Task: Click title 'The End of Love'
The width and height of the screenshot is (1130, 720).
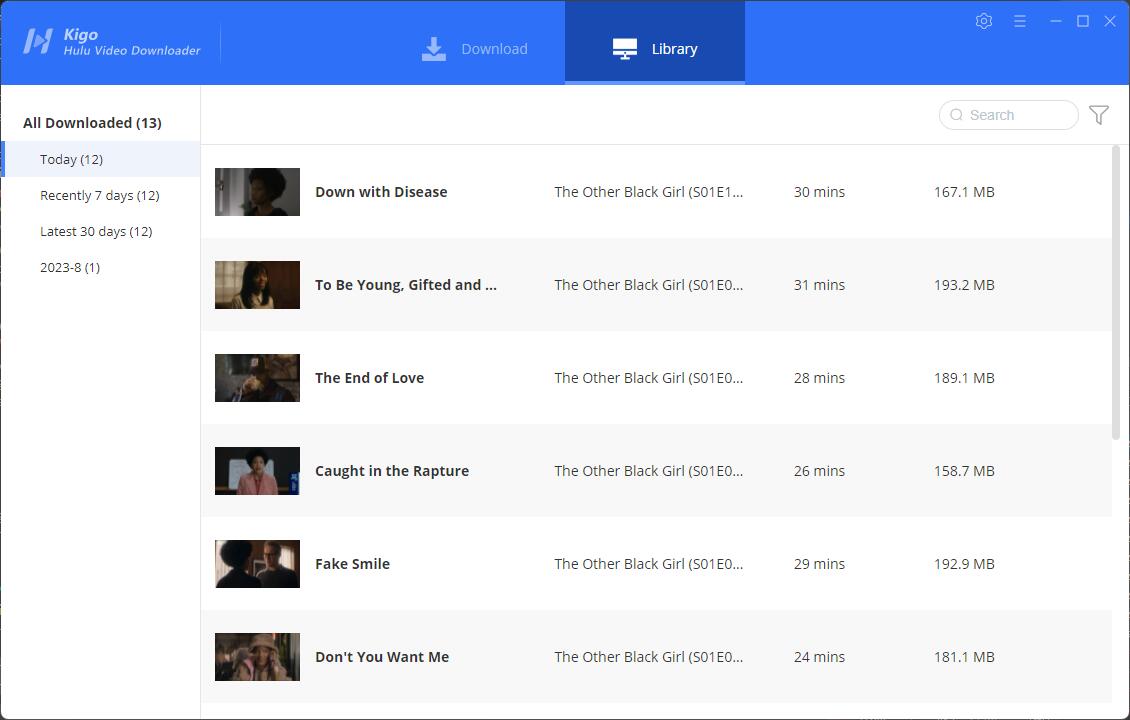Action: pyautogui.click(x=369, y=378)
